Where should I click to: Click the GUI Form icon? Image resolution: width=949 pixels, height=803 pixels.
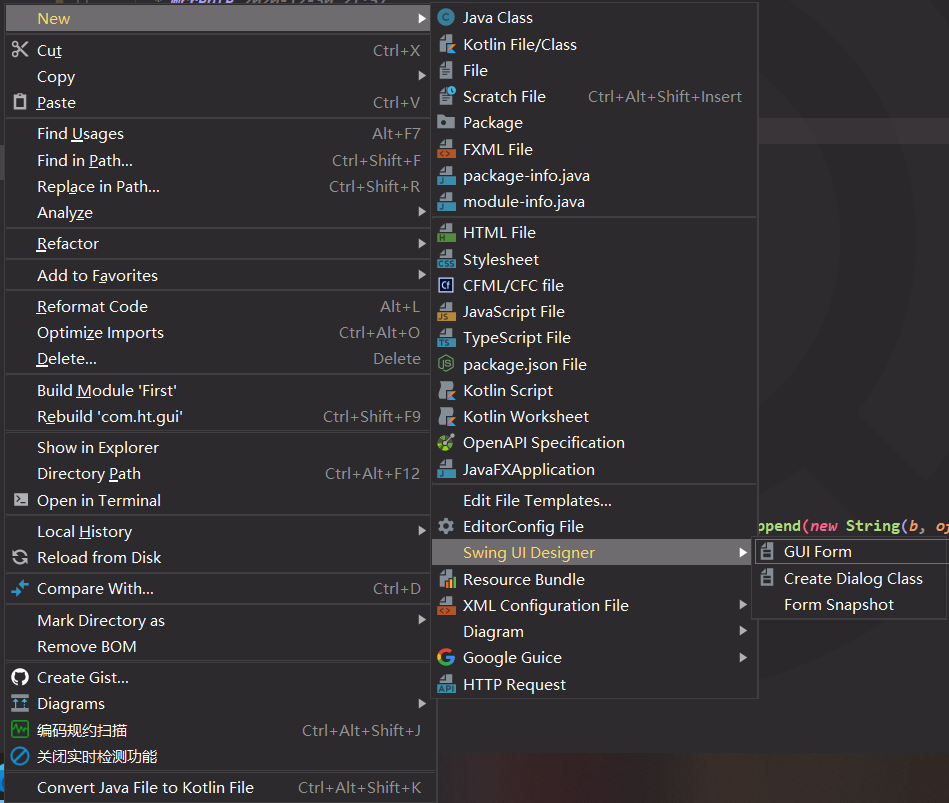click(767, 551)
